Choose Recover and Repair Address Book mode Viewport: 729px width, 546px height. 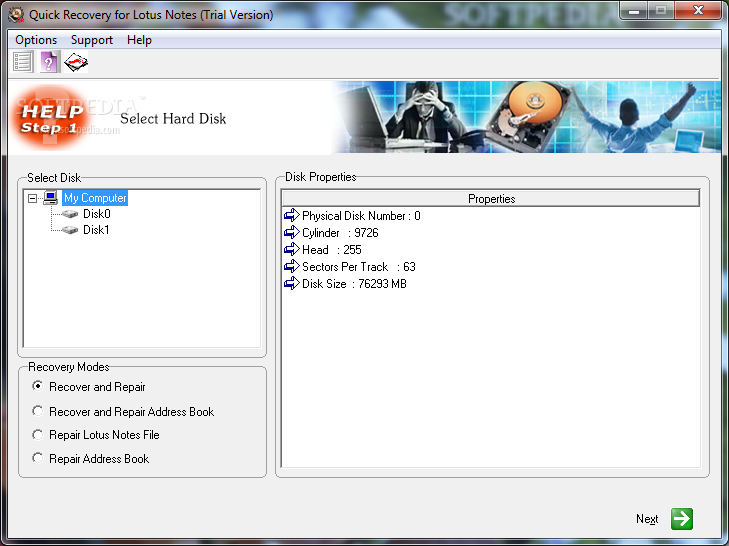[38, 411]
